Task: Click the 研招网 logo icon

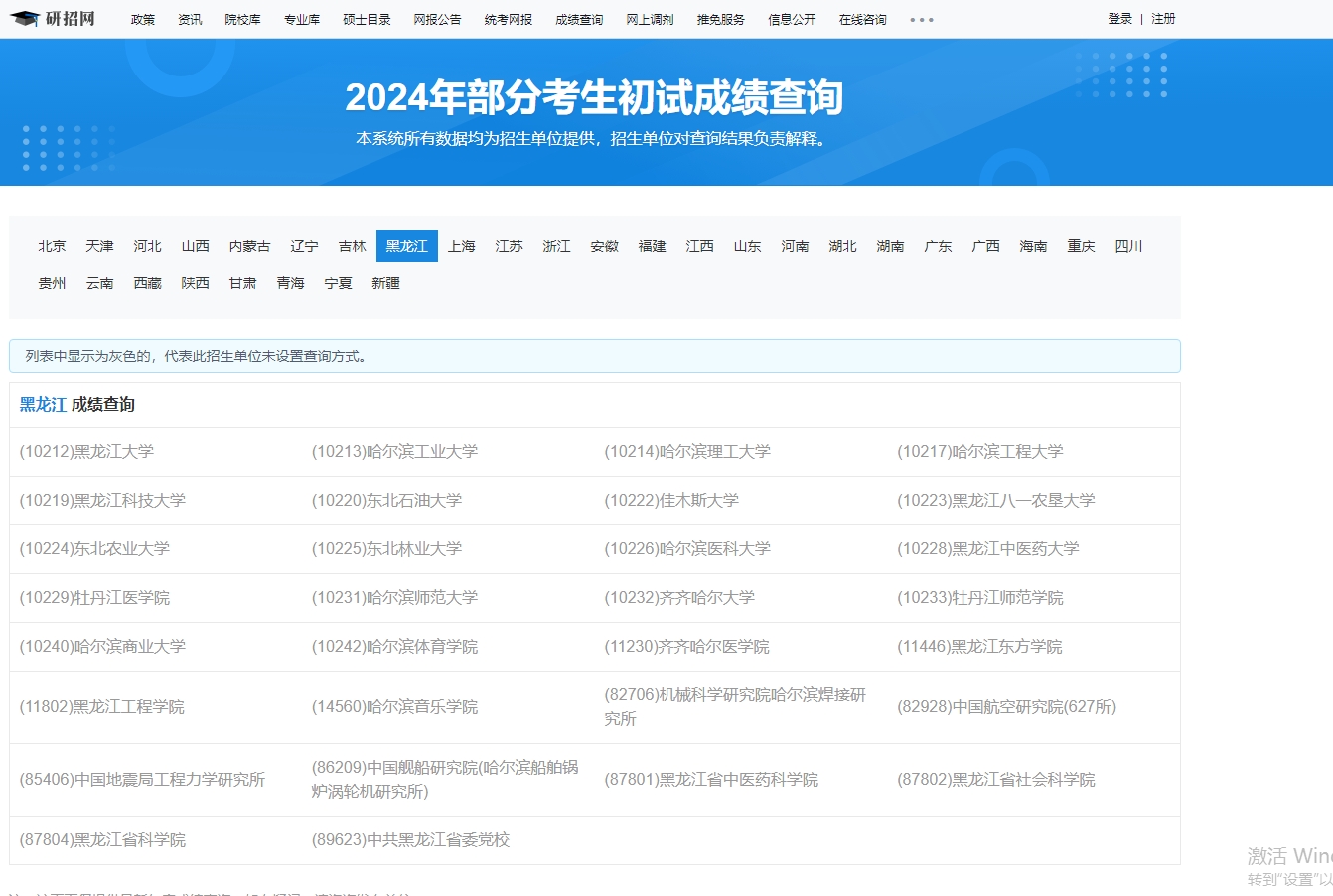Action: point(52,19)
